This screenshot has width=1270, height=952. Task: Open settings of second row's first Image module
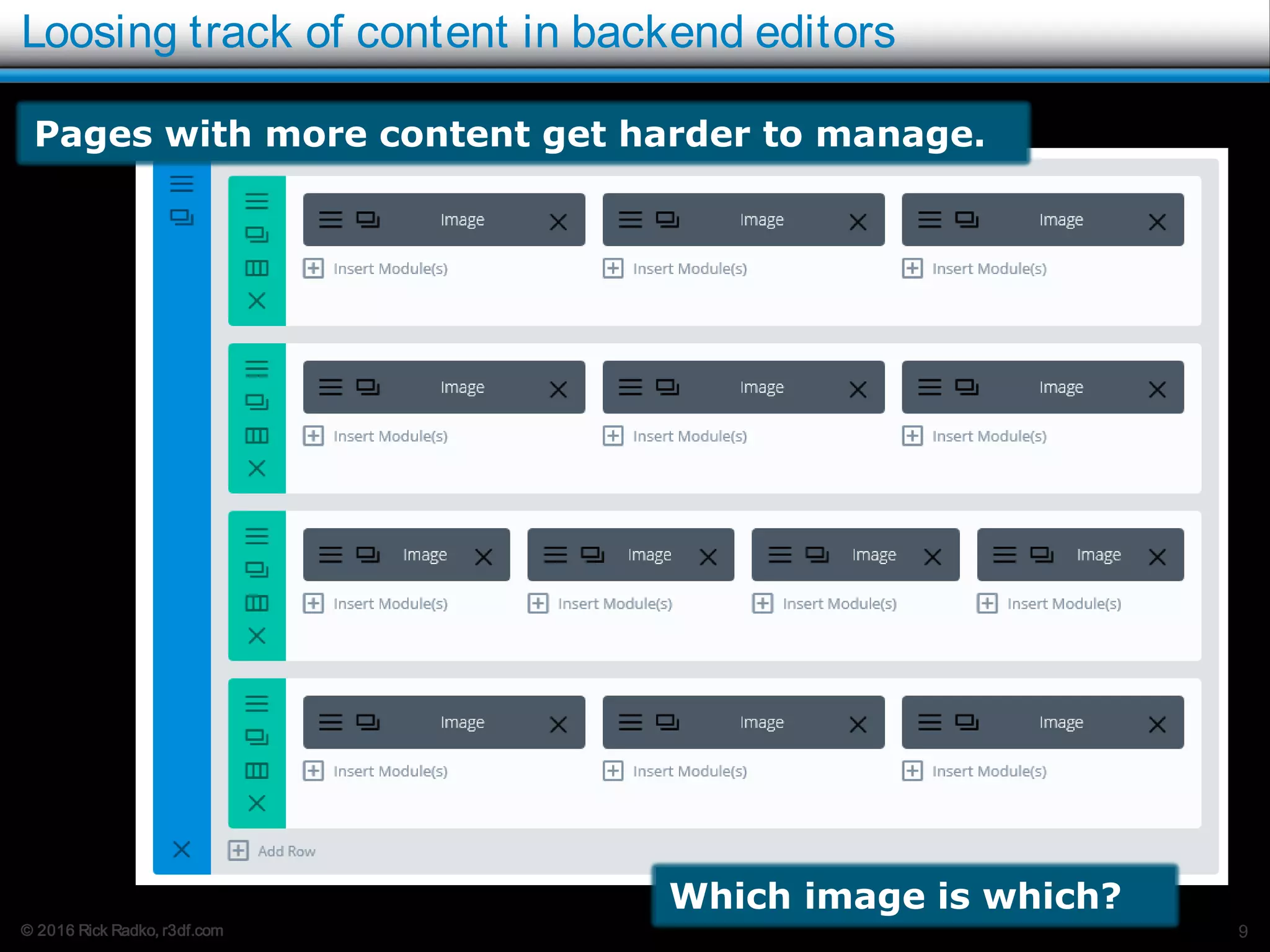coord(331,387)
